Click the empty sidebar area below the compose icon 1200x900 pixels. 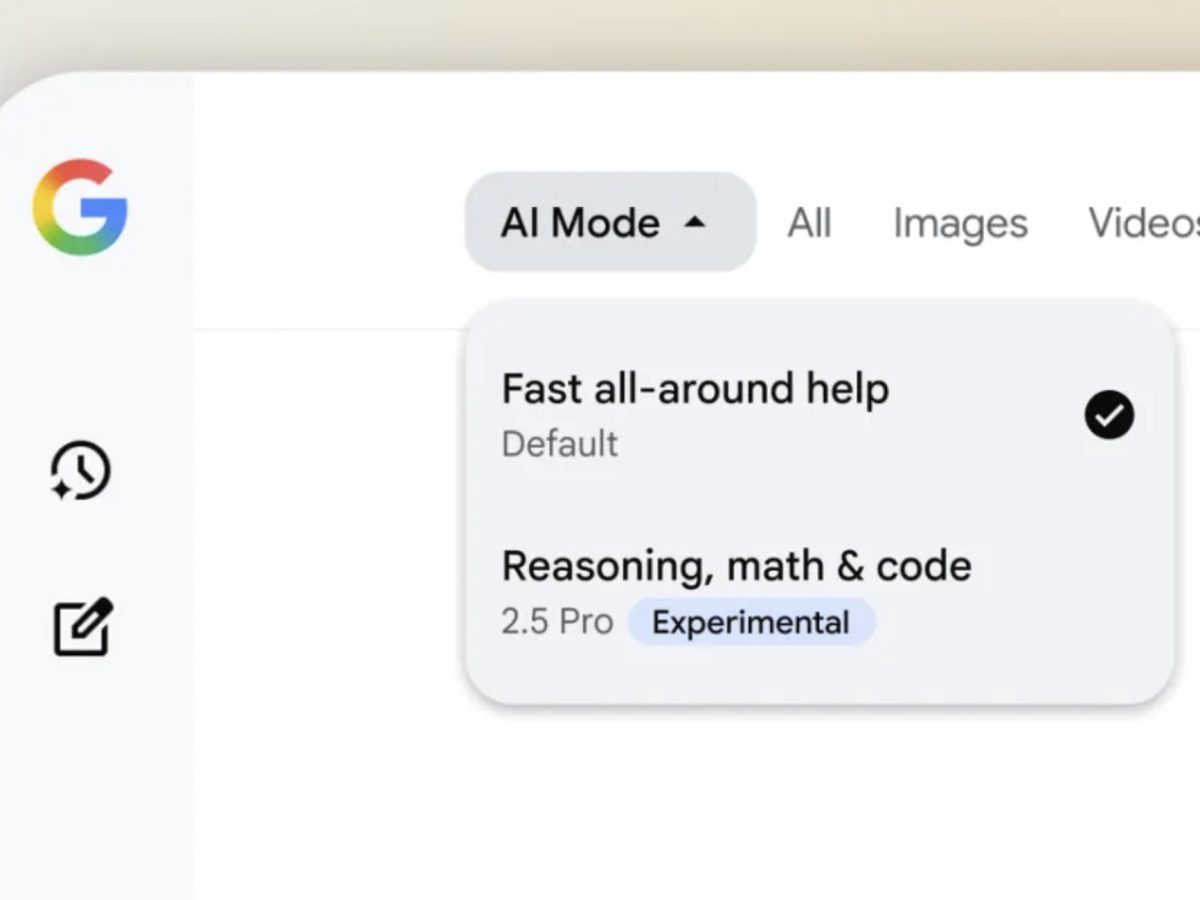(x=96, y=780)
